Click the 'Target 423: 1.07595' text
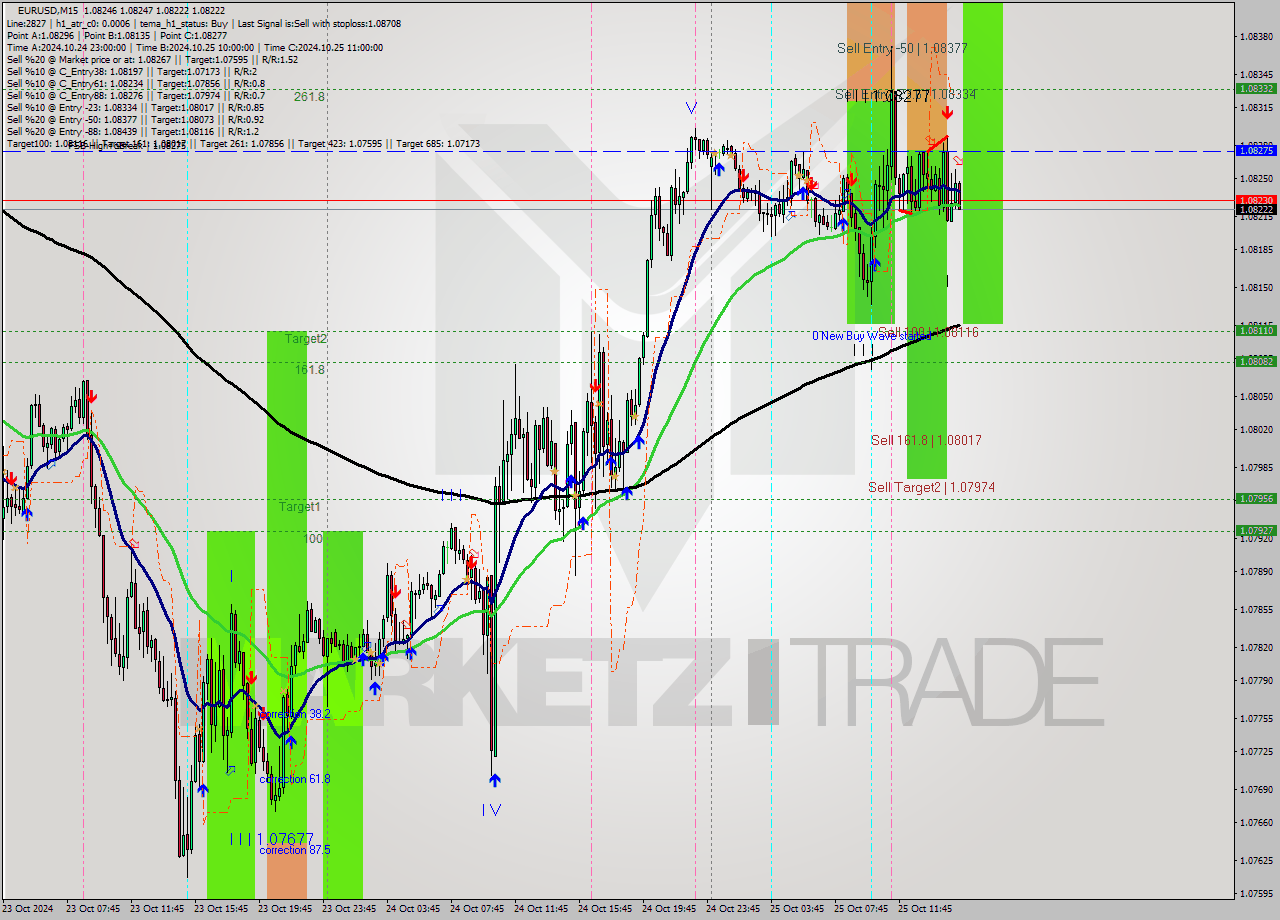This screenshot has width=1280, height=920. tap(344, 144)
